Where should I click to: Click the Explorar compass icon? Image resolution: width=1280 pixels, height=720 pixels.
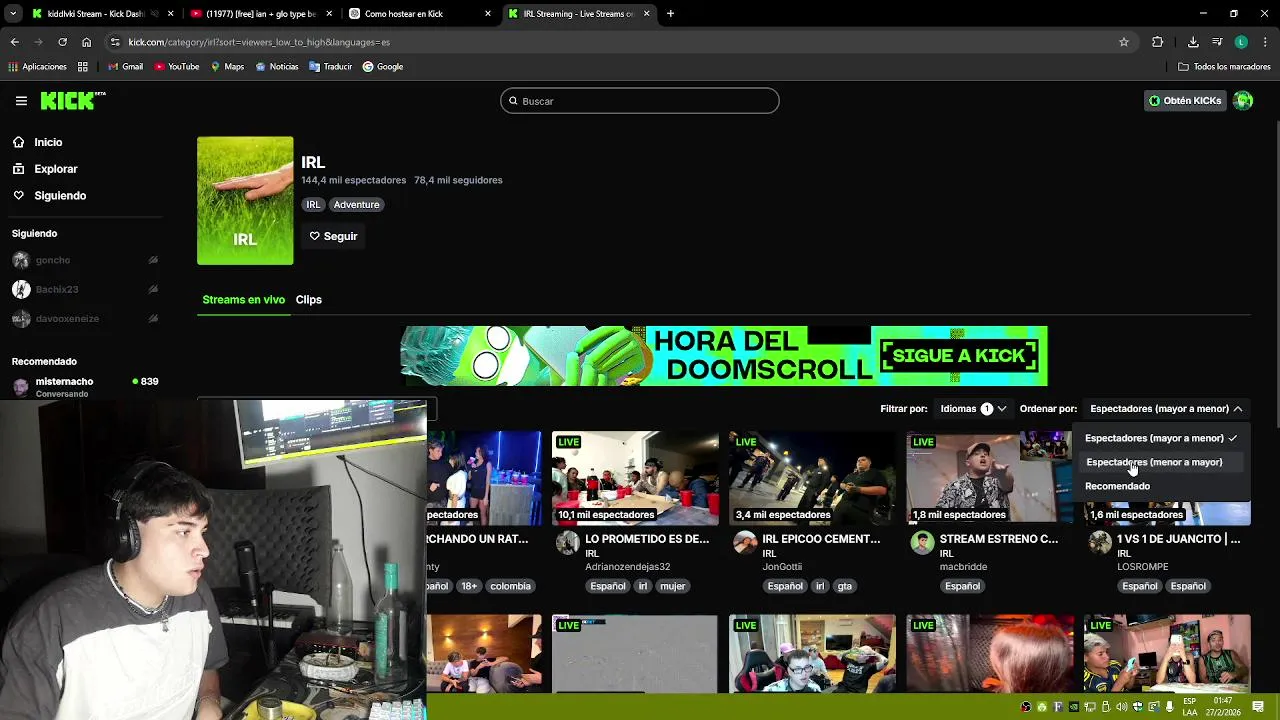click(19, 169)
